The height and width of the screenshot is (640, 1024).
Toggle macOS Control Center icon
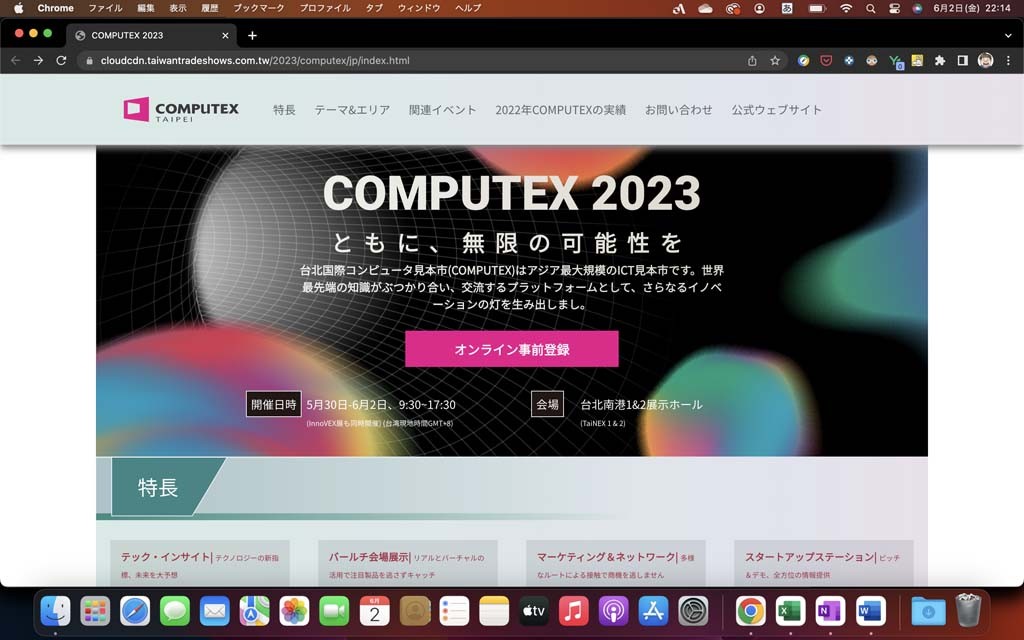click(x=894, y=8)
